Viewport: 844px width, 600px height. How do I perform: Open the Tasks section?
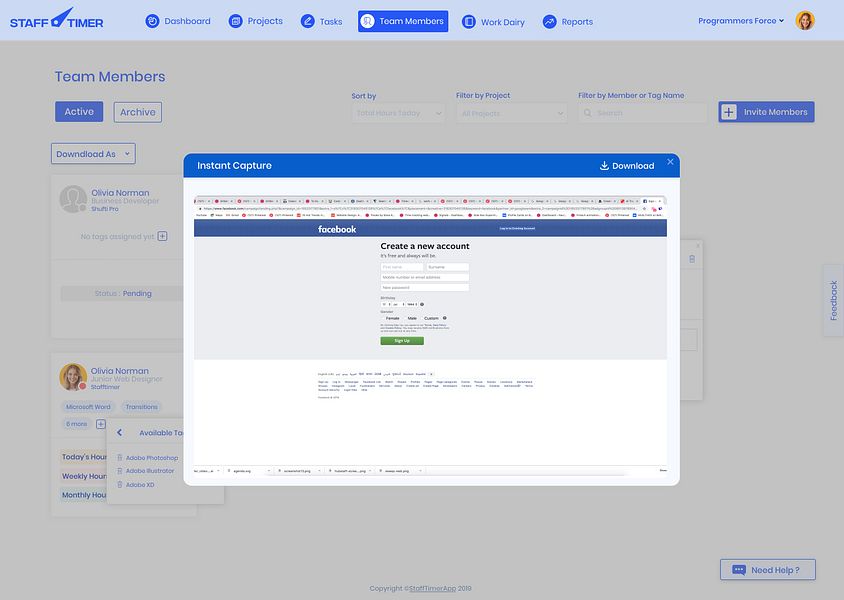click(x=321, y=22)
